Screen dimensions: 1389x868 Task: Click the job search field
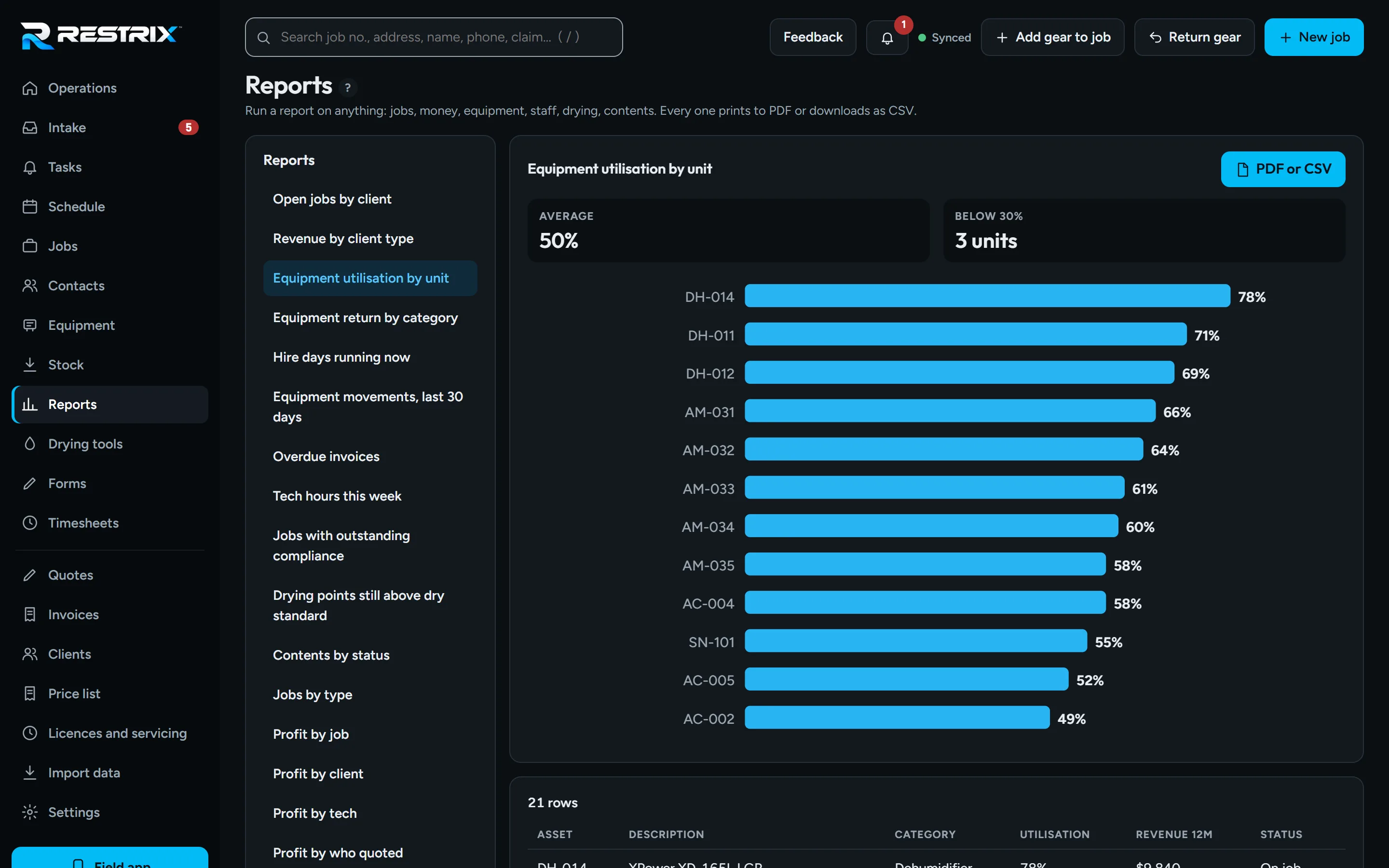pyautogui.click(x=434, y=37)
